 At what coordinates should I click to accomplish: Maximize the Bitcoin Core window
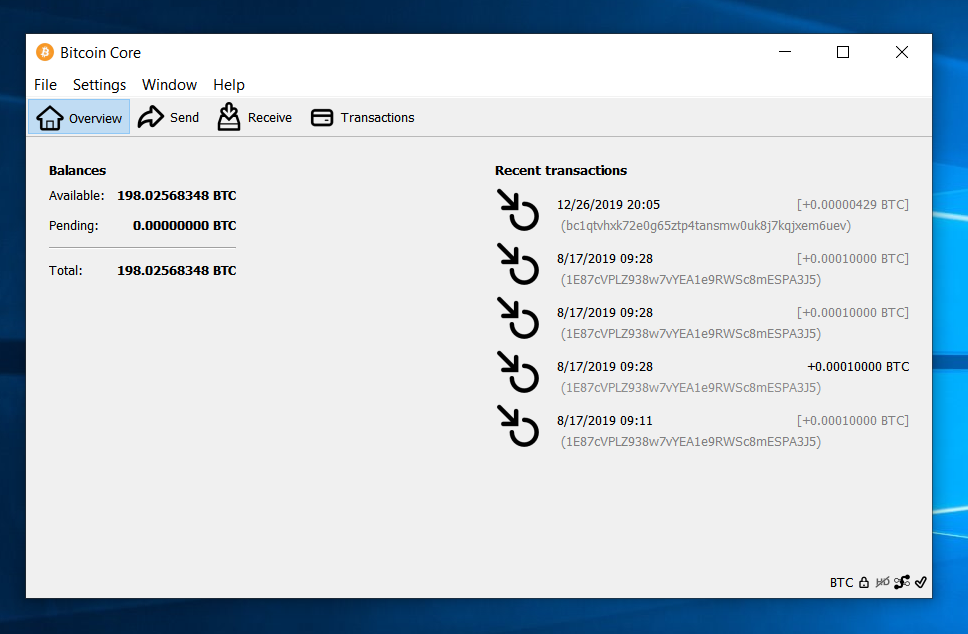pos(843,52)
